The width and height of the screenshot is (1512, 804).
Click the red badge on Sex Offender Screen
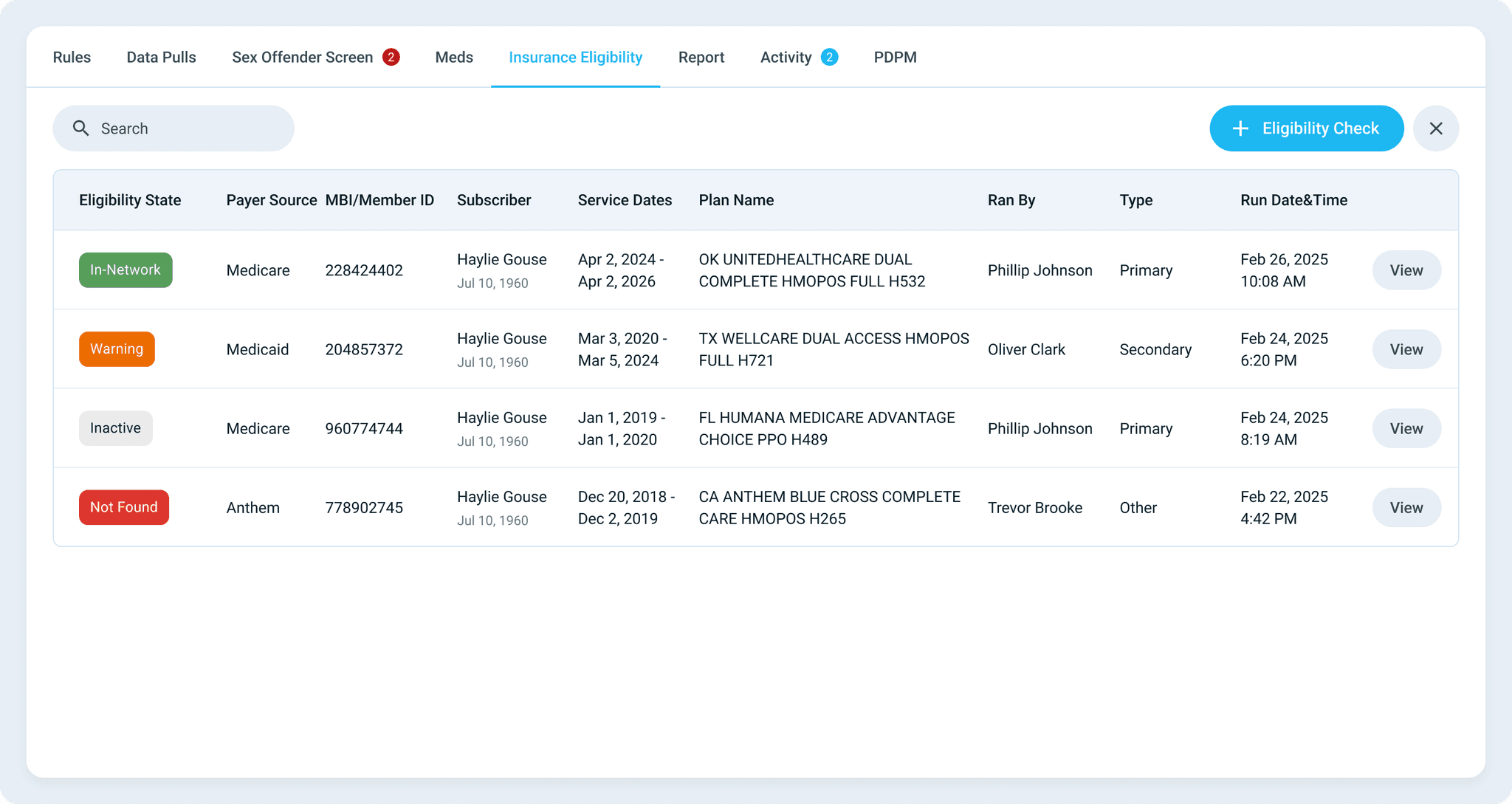coord(391,57)
